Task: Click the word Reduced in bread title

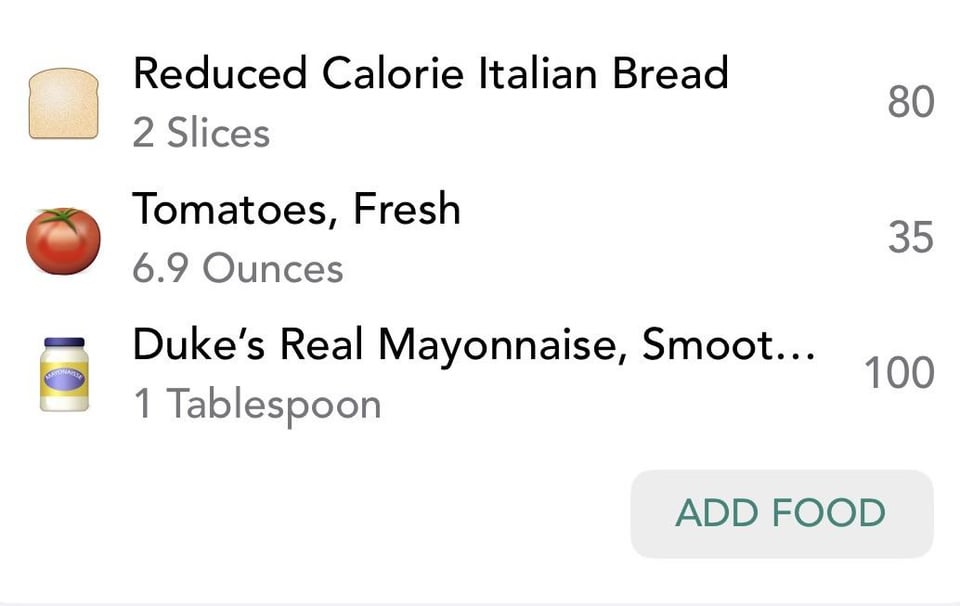Action: point(220,73)
